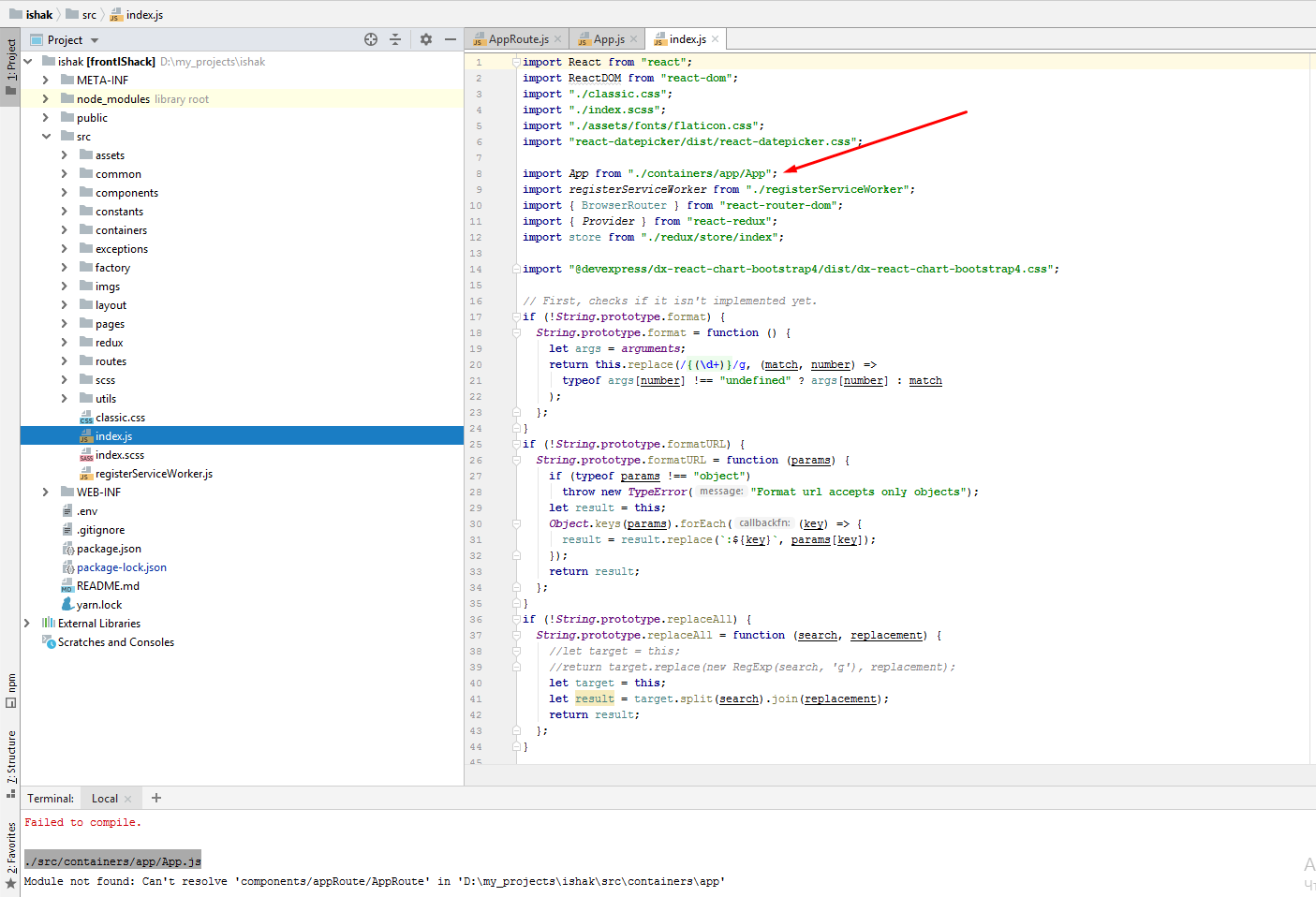Click highlighted 'result' variable on line 41
The height and width of the screenshot is (897, 1316).
(595, 698)
